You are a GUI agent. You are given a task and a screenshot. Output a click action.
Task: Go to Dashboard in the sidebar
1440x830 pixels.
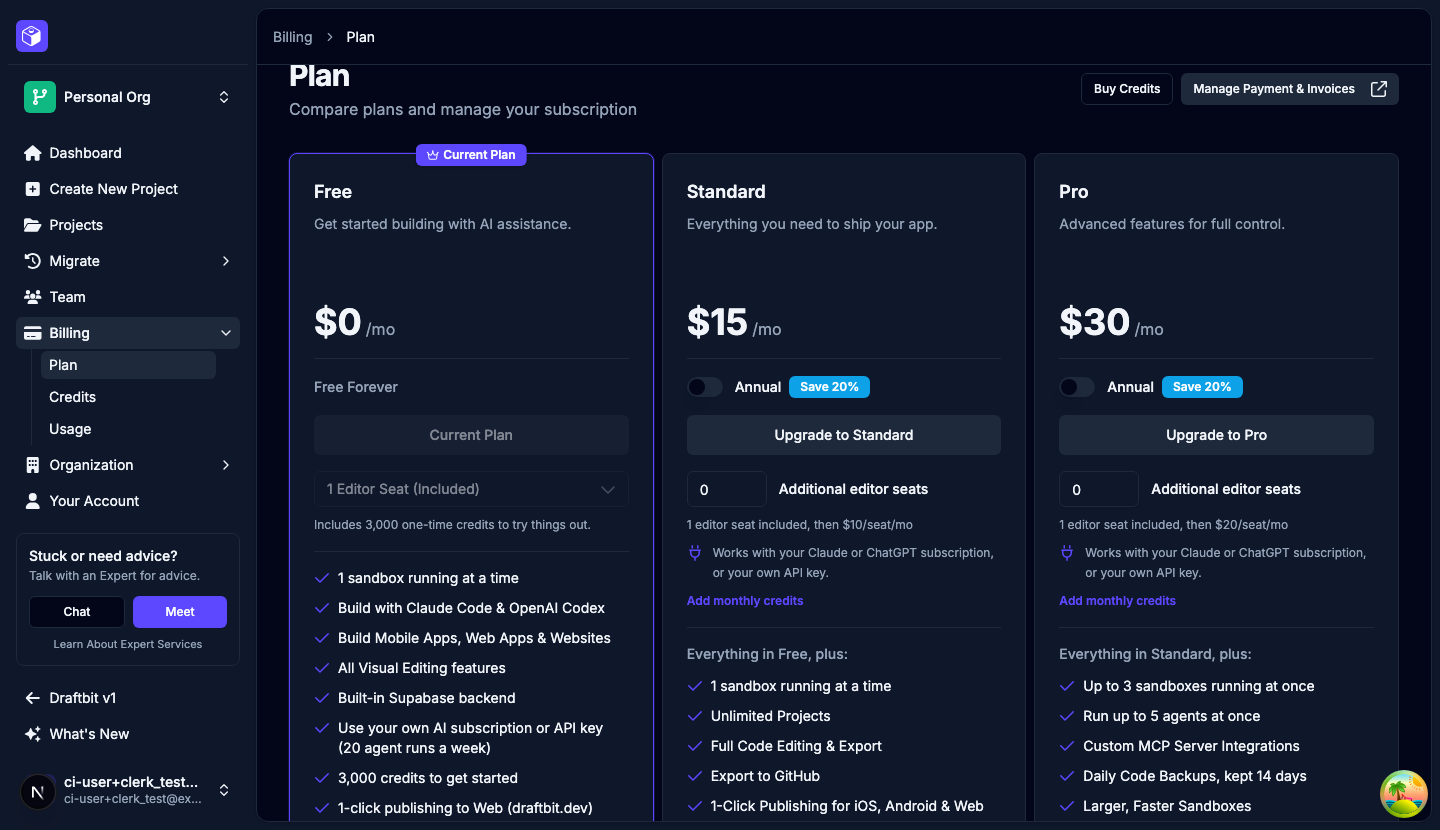(x=128, y=153)
